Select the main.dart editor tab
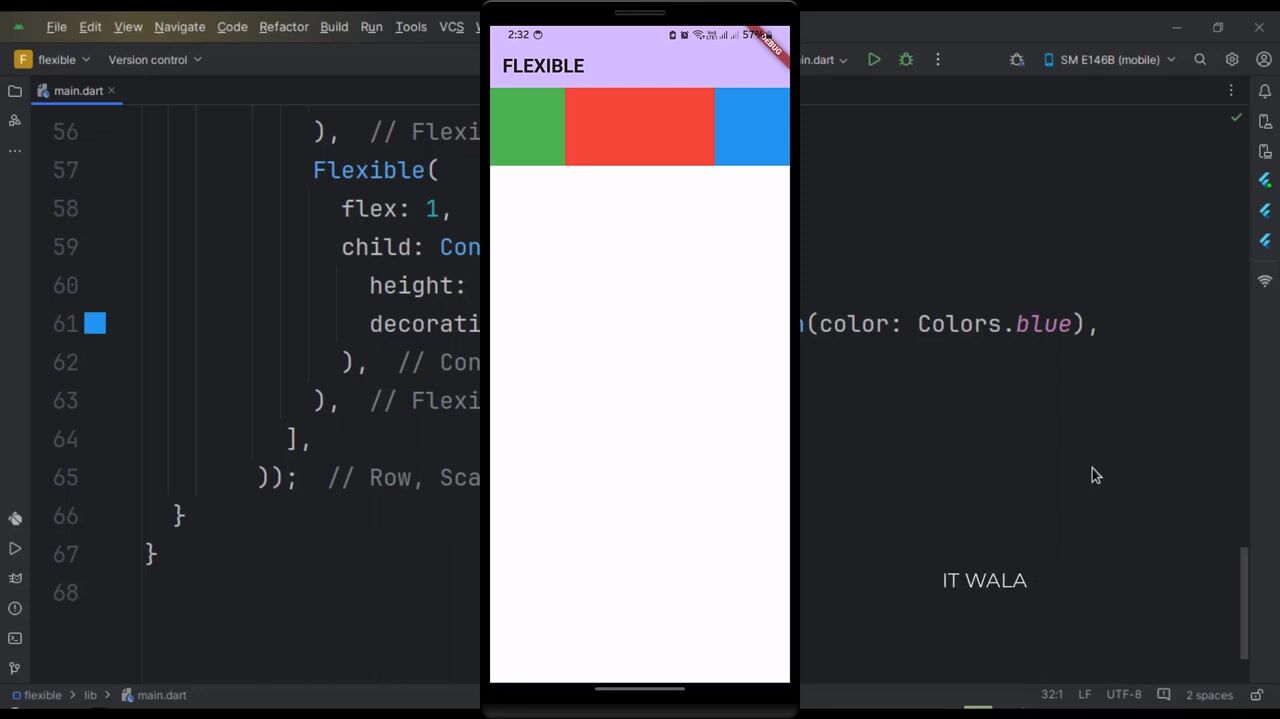Screen dimensions: 1280x719 click(x=77, y=91)
